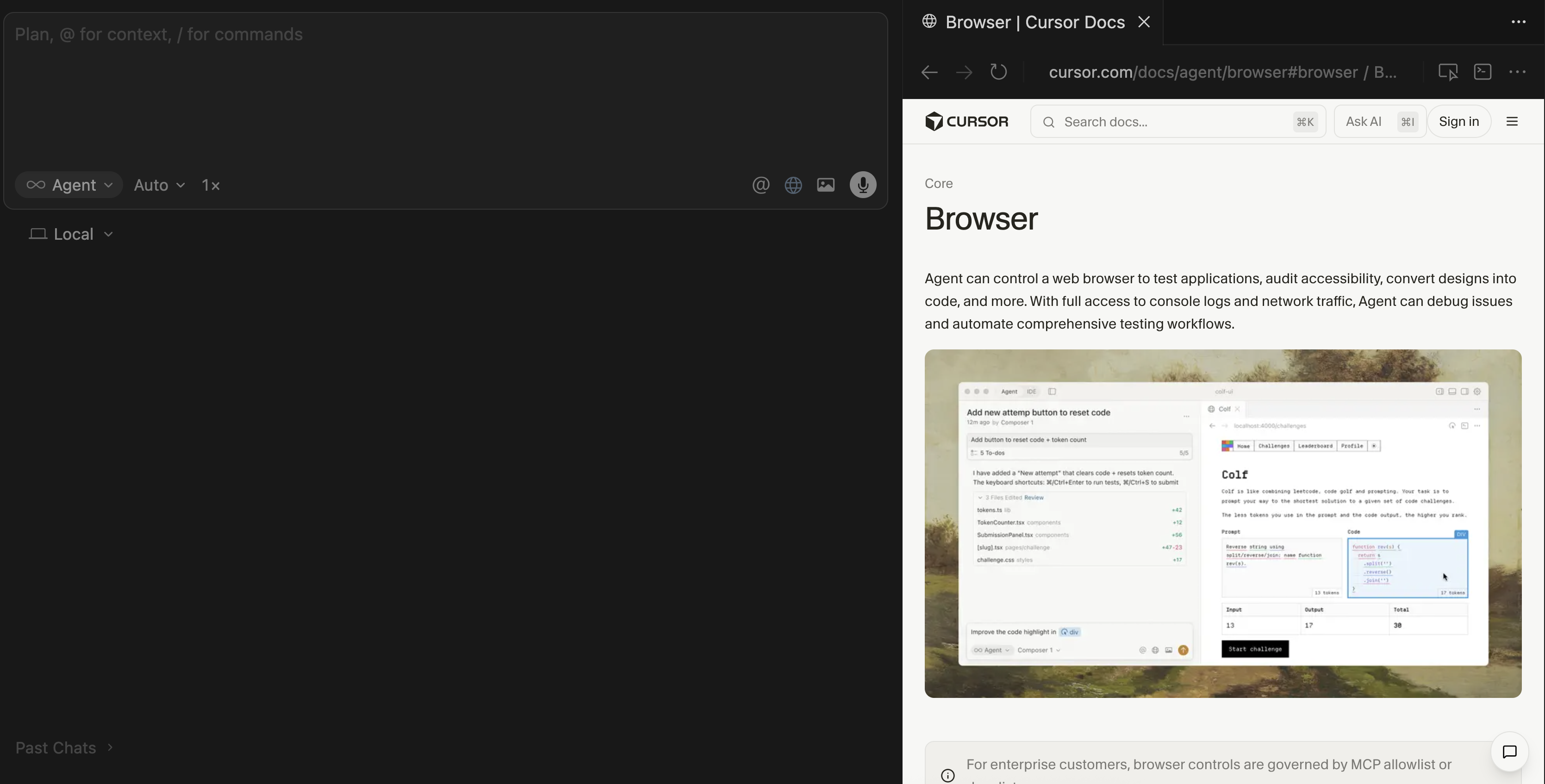The height and width of the screenshot is (784, 1545).
Task: Select the element picker icon in browser toolbar
Action: pos(1448,71)
